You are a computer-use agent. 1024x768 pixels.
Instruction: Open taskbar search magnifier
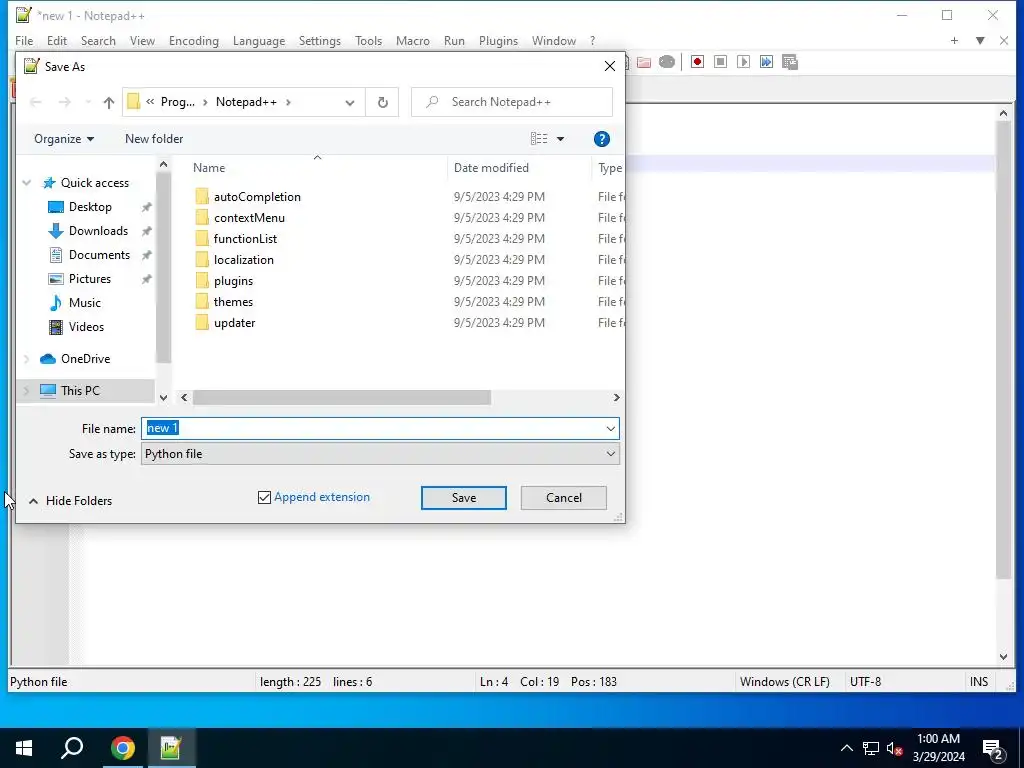click(72, 748)
